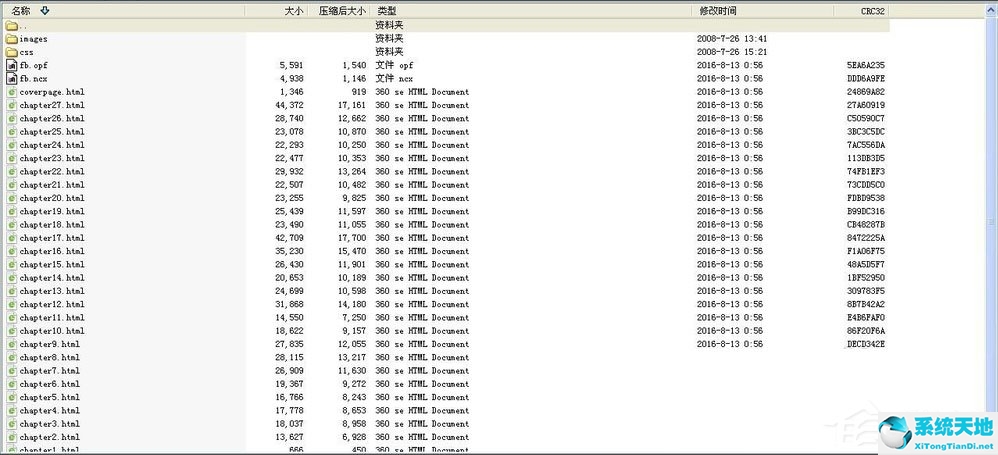Click the CRC32 value 24869A82
This screenshot has width=998, height=455.
pyautogui.click(x=866, y=92)
